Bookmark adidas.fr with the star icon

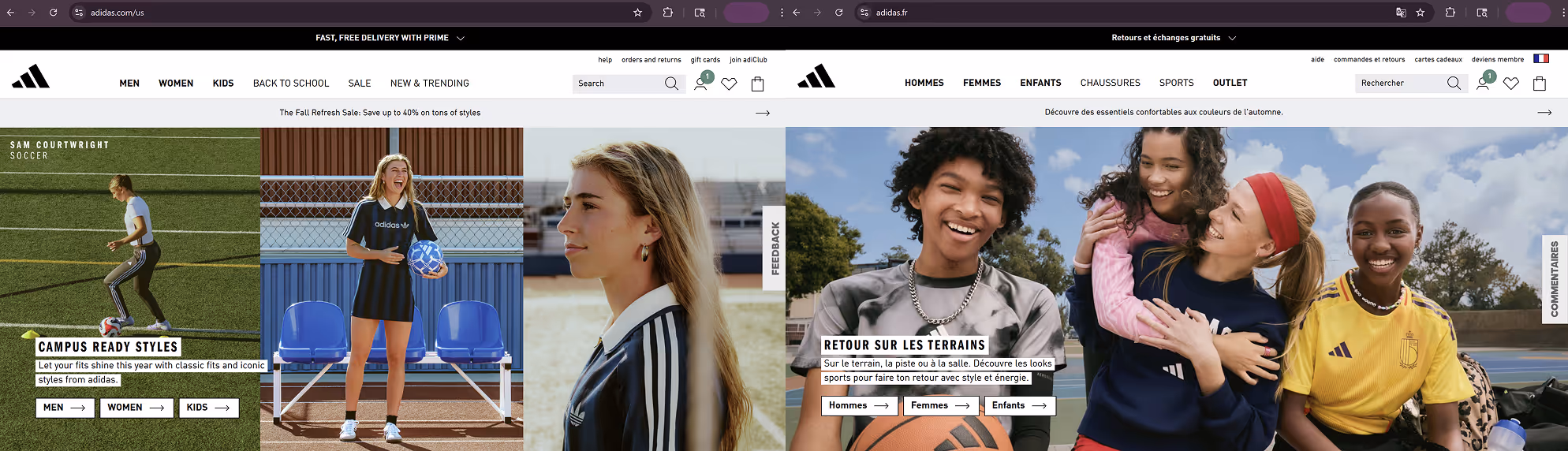tap(1421, 13)
